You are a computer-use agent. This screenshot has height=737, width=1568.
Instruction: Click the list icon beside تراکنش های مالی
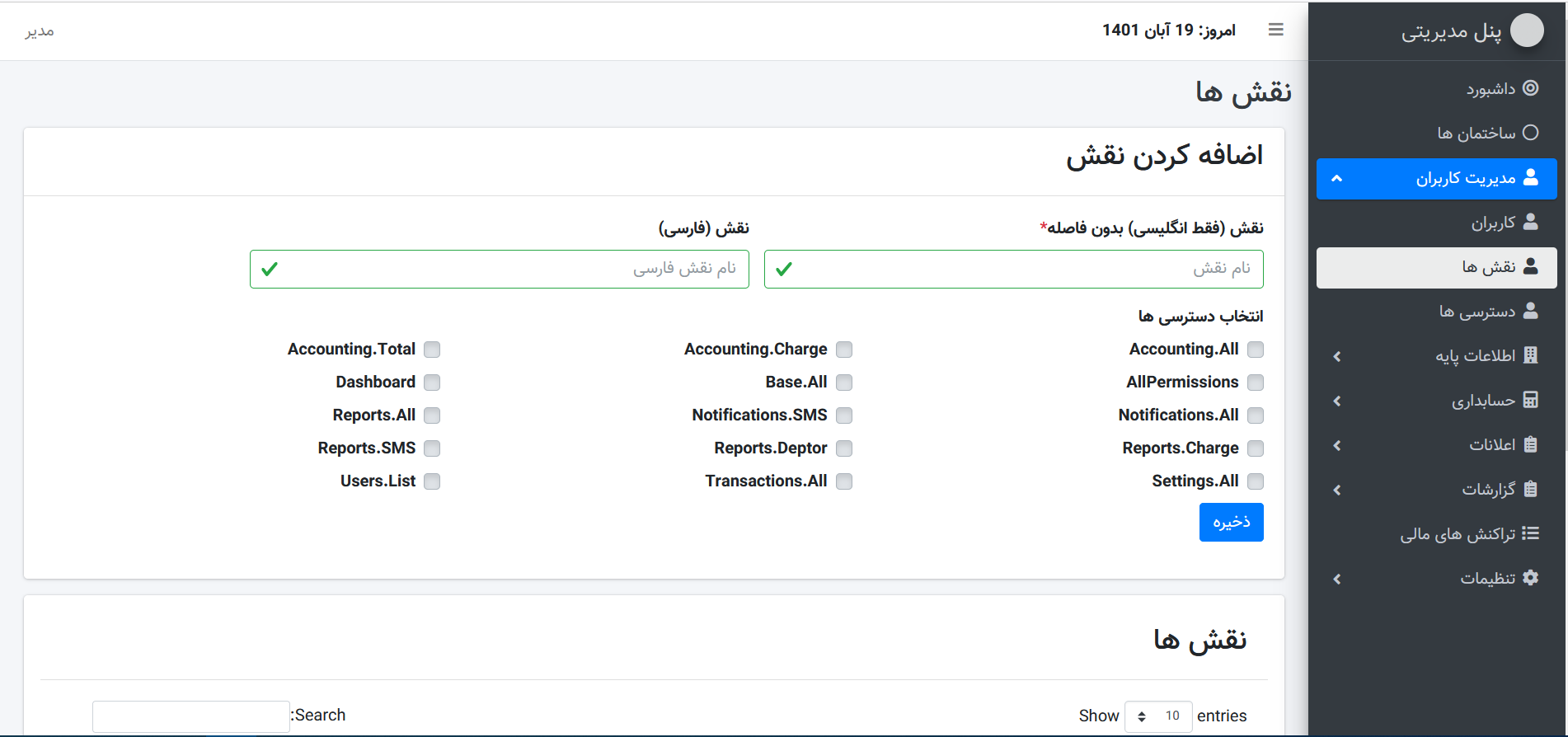[1530, 533]
